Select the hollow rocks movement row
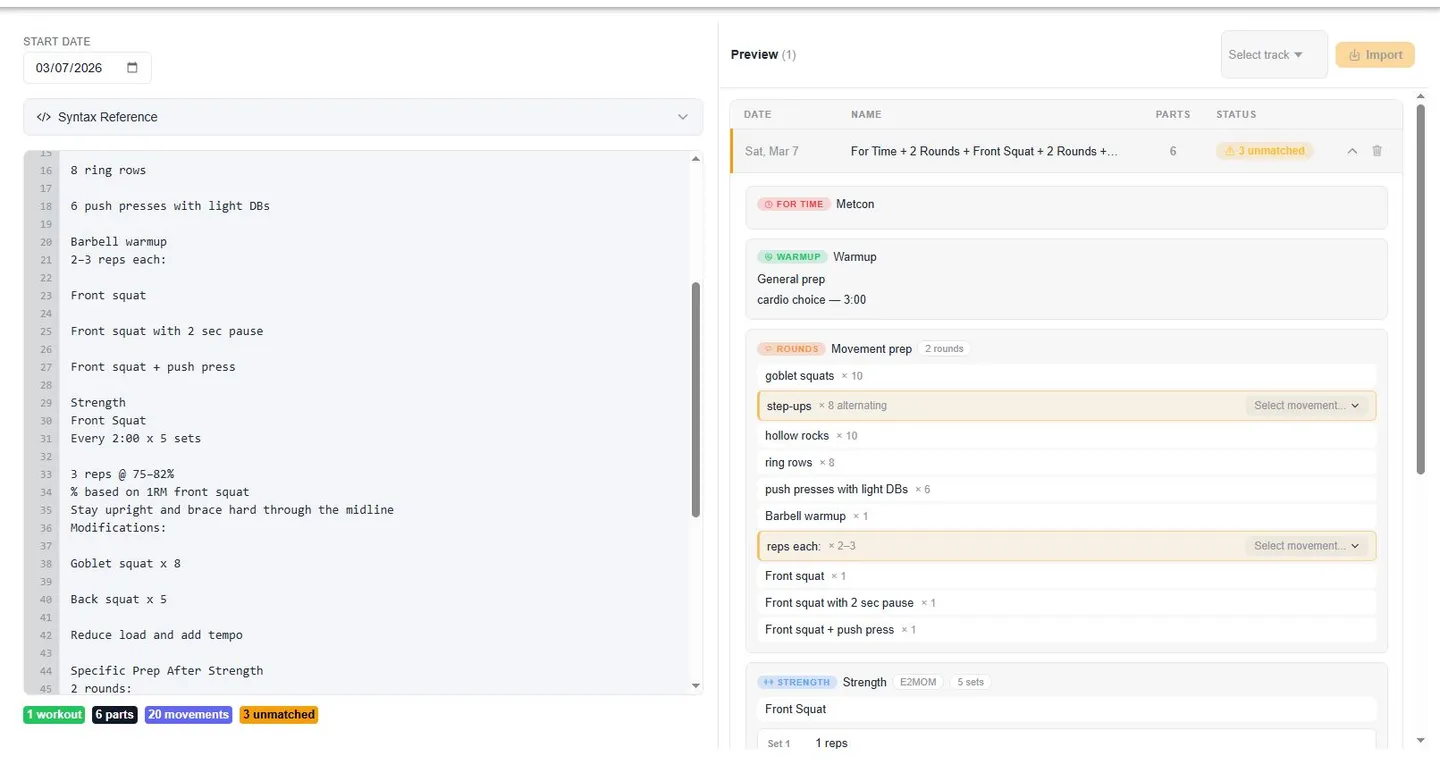 pyautogui.click(x=1066, y=436)
